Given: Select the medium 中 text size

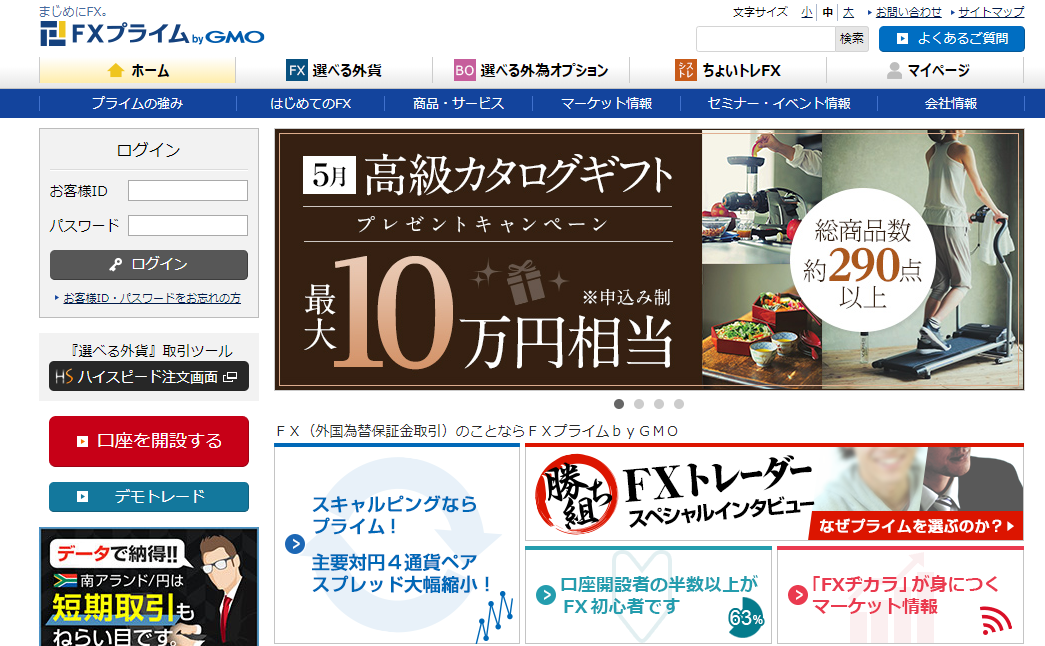Looking at the screenshot, I should coord(828,12).
